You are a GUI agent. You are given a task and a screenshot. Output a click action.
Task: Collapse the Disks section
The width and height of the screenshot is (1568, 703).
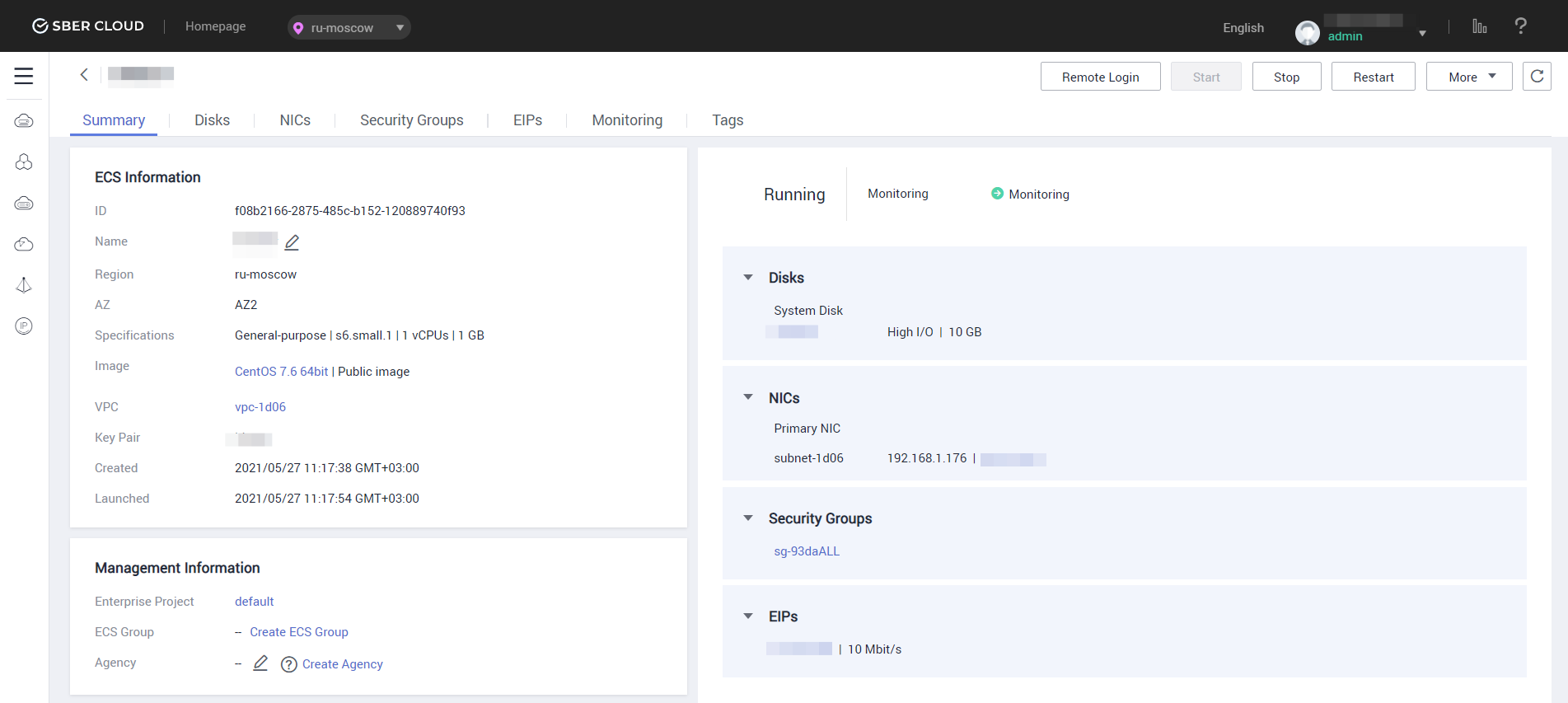coord(748,278)
